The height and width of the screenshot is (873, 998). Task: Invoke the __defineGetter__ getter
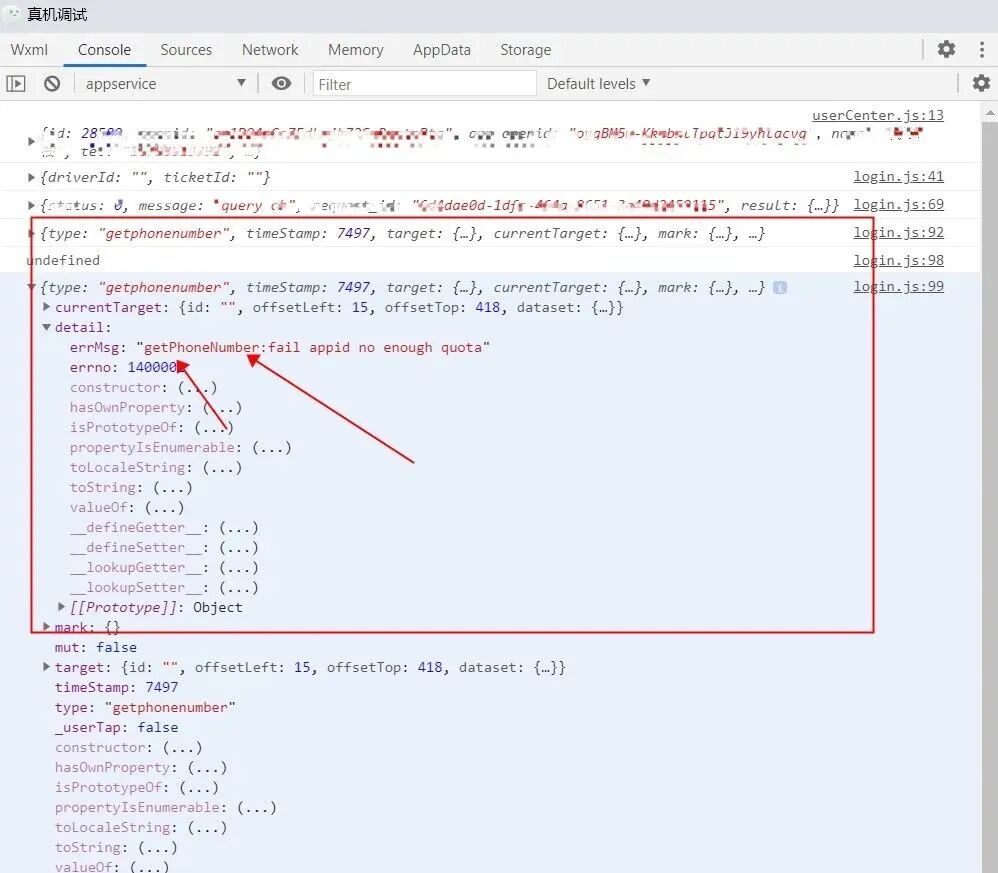click(x=239, y=527)
